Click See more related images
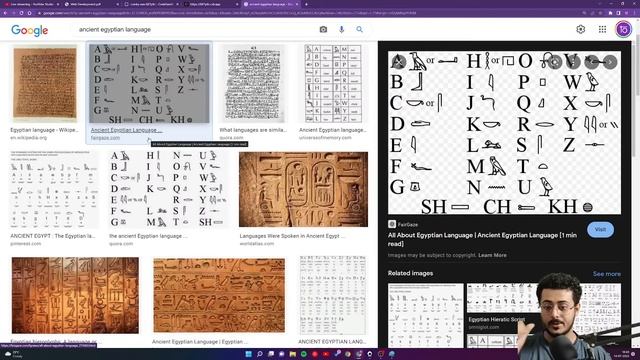Viewport: 640px width, 360px height. click(607, 273)
